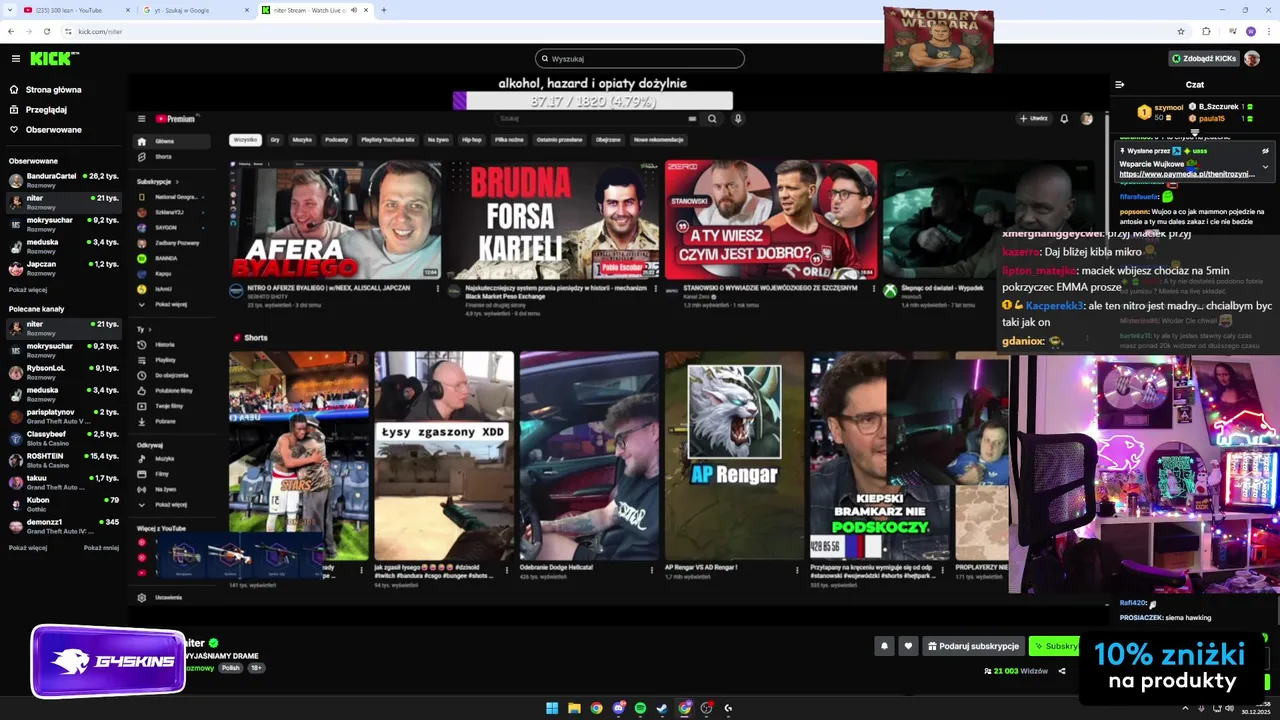The height and width of the screenshot is (720, 1280).
Task: Close the niter Stream tab
Action: coord(366,10)
